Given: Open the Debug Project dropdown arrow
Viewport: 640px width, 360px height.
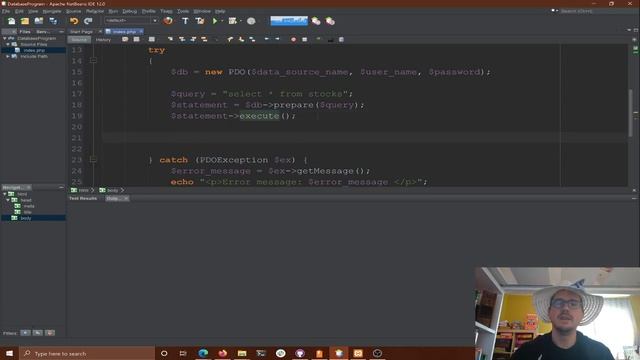Looking at the screenshot, I should click(240, 21).
